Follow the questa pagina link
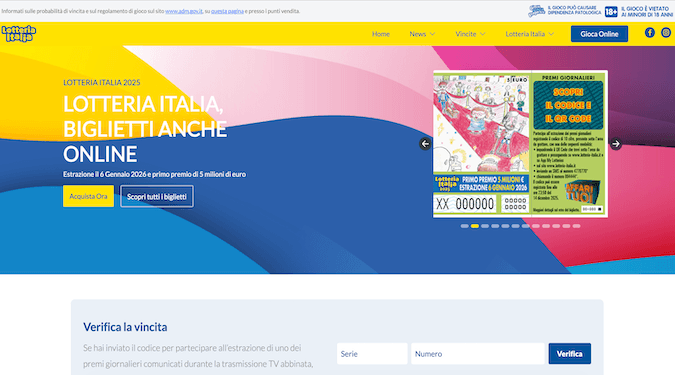This screenshot has width=675, height=375. (227, 11)
